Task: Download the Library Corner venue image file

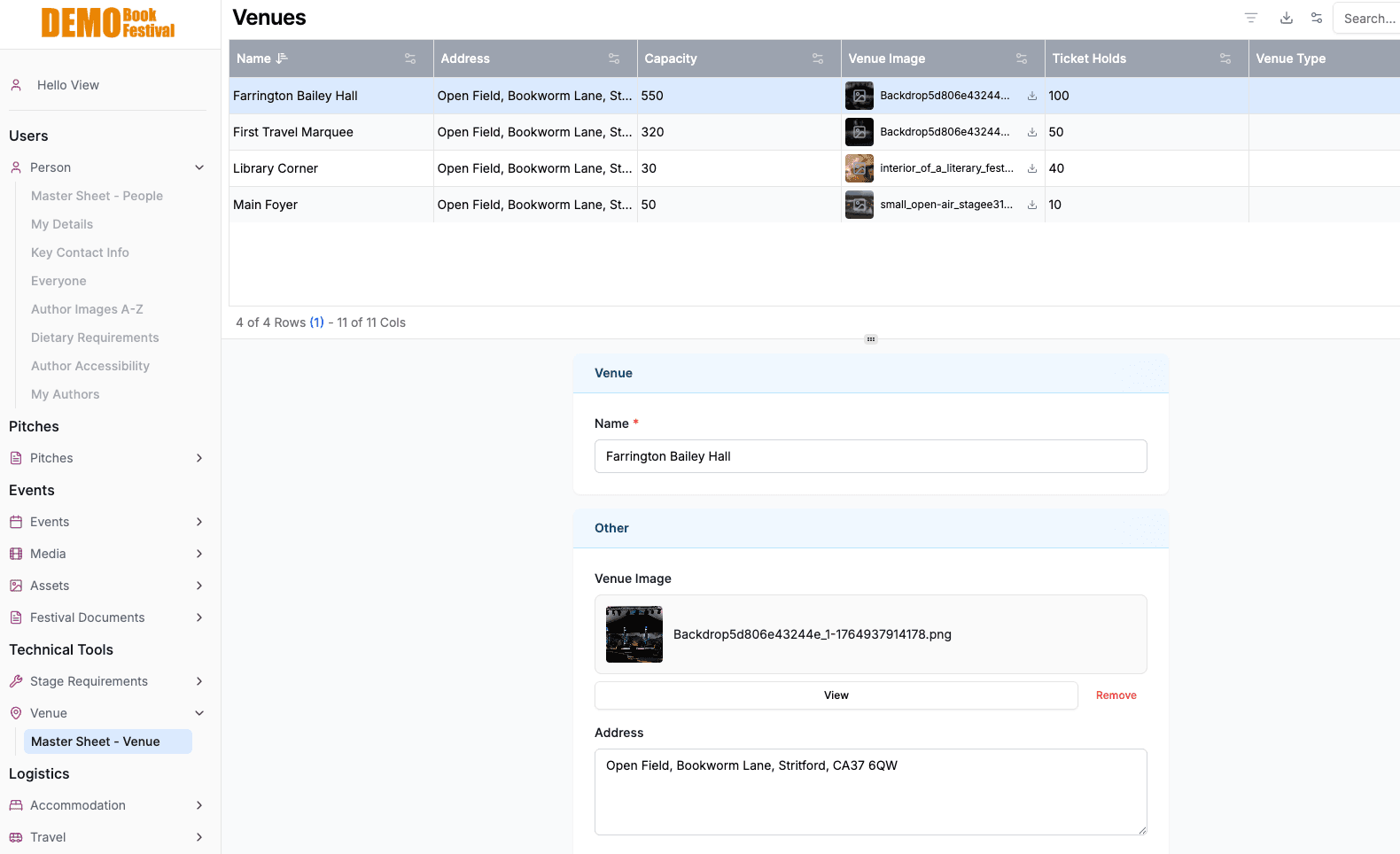Action: [1031, 168]
